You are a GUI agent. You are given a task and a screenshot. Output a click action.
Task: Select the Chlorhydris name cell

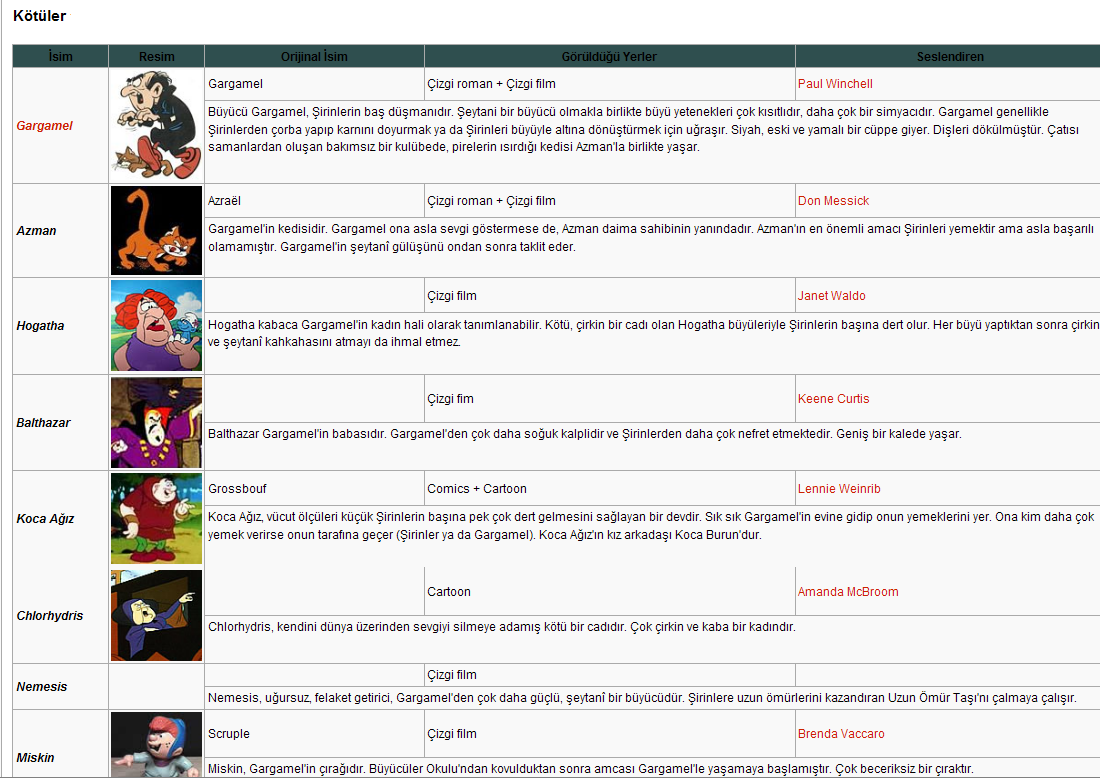(60, 615)
